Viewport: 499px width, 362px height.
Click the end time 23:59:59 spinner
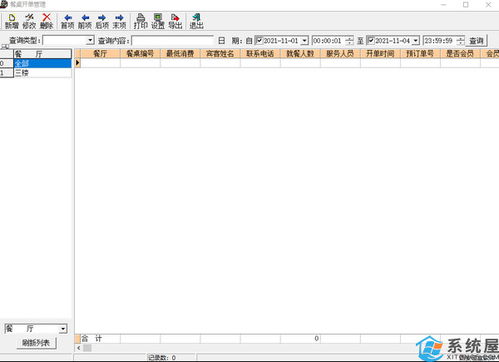(x=460, y=41)
